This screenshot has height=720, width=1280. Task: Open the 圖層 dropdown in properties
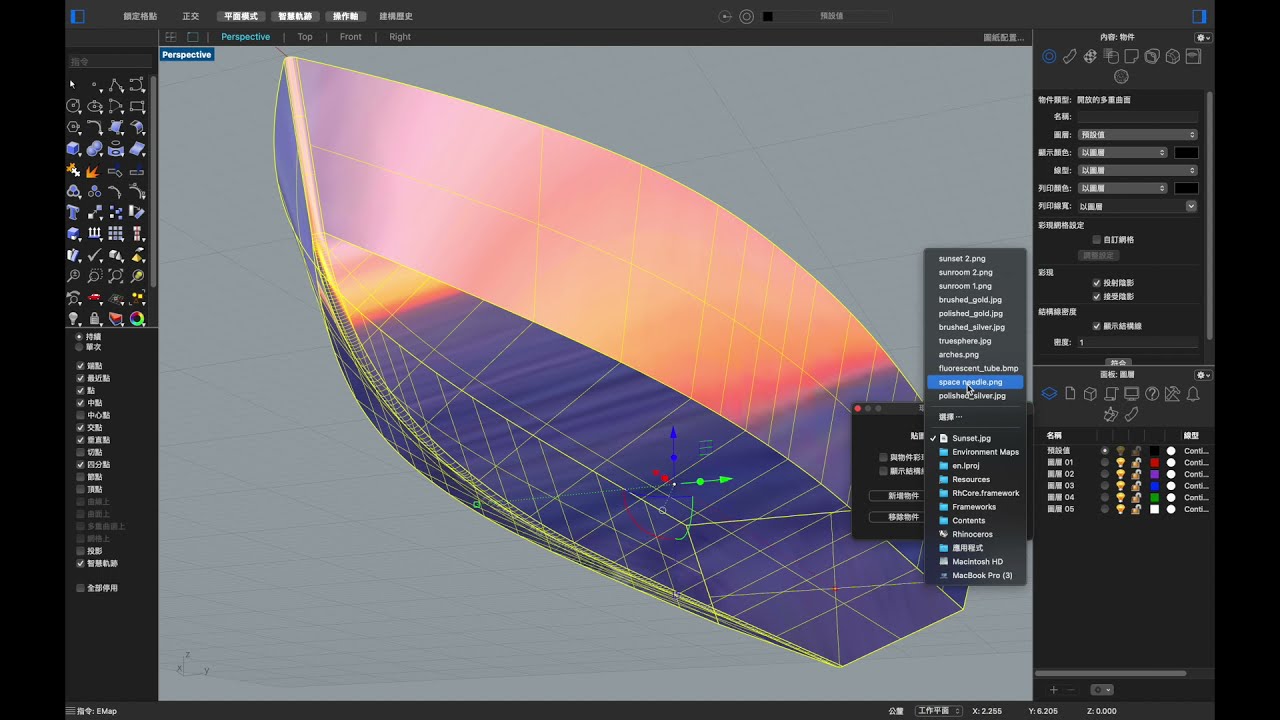tap(1137, 134)
